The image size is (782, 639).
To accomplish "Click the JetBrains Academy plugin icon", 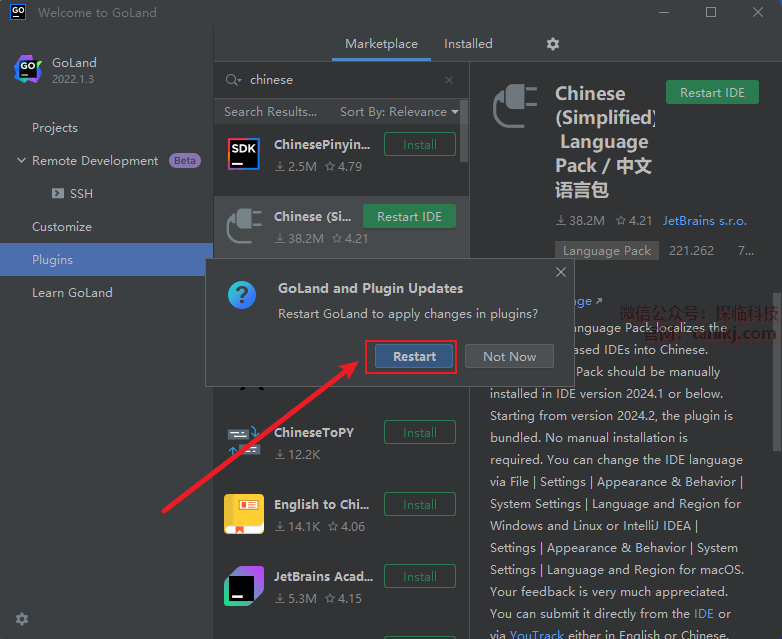I will point(244,586).
